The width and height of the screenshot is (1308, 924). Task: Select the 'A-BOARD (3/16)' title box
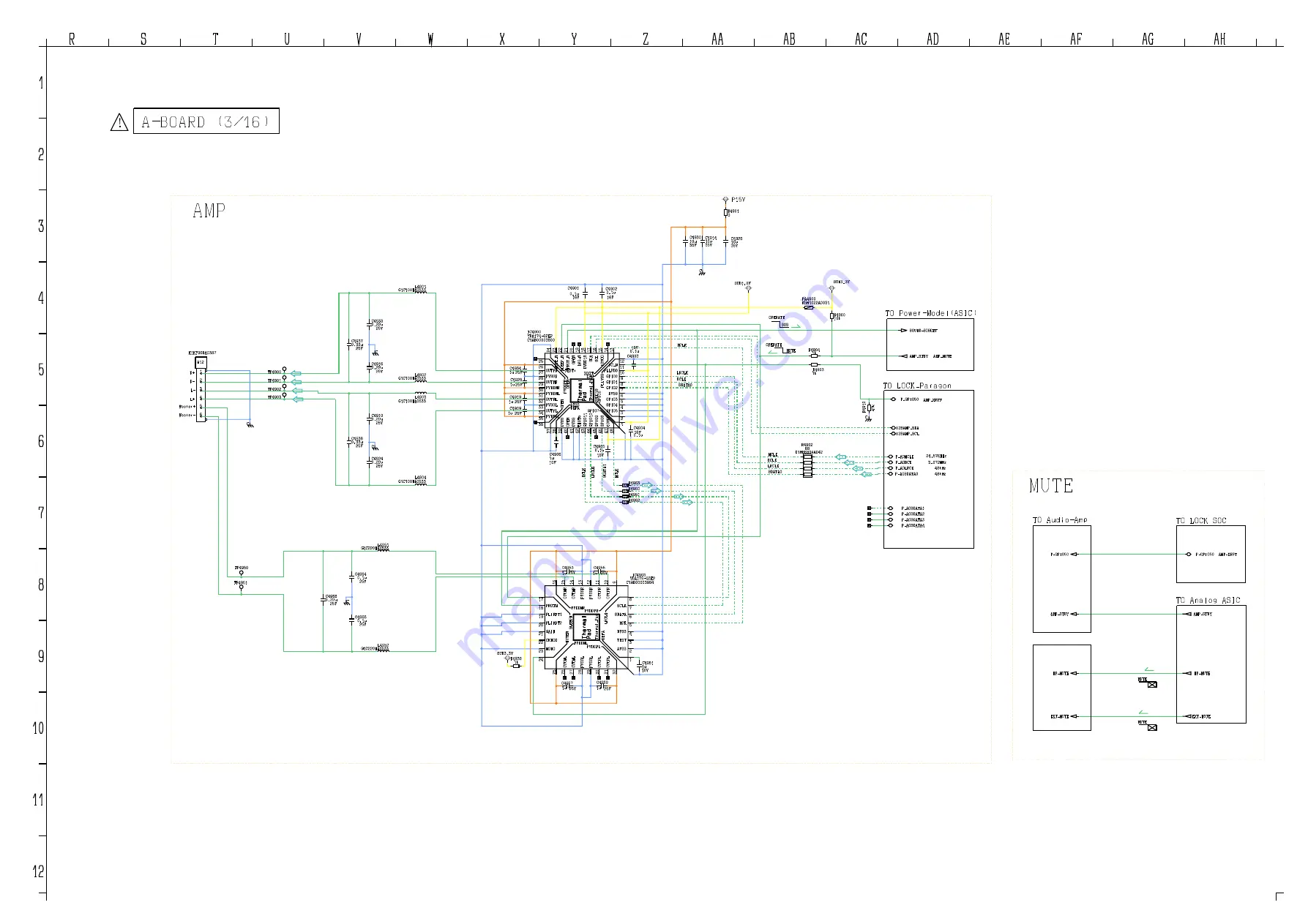(206, 121)
